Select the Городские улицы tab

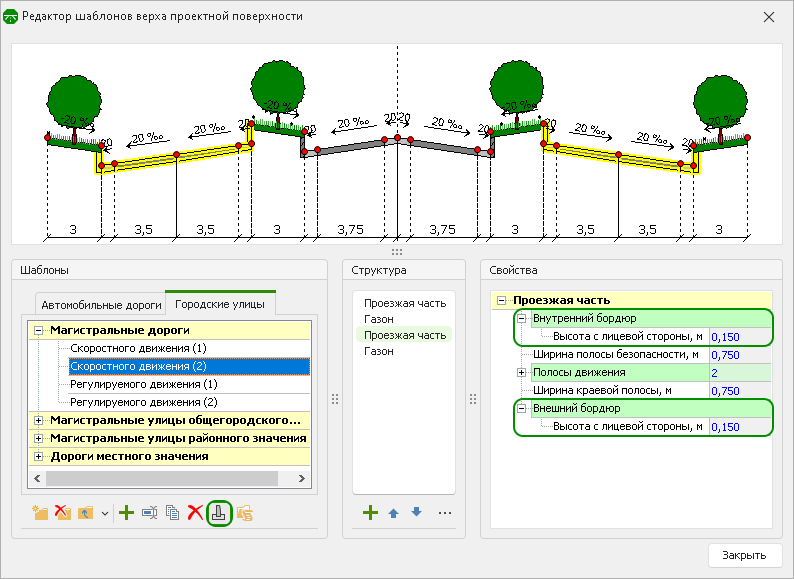pyautogui.click(x=220, y=304)
